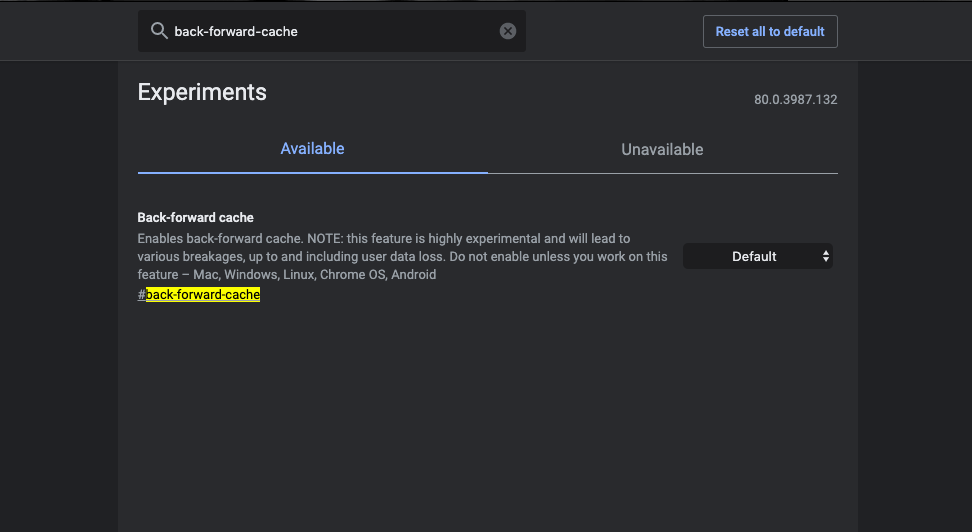Screen dimensions: 972x532
Task: Select the Back-forward cache experiment title
Action: pyautogui.click(x=195, y=218)
